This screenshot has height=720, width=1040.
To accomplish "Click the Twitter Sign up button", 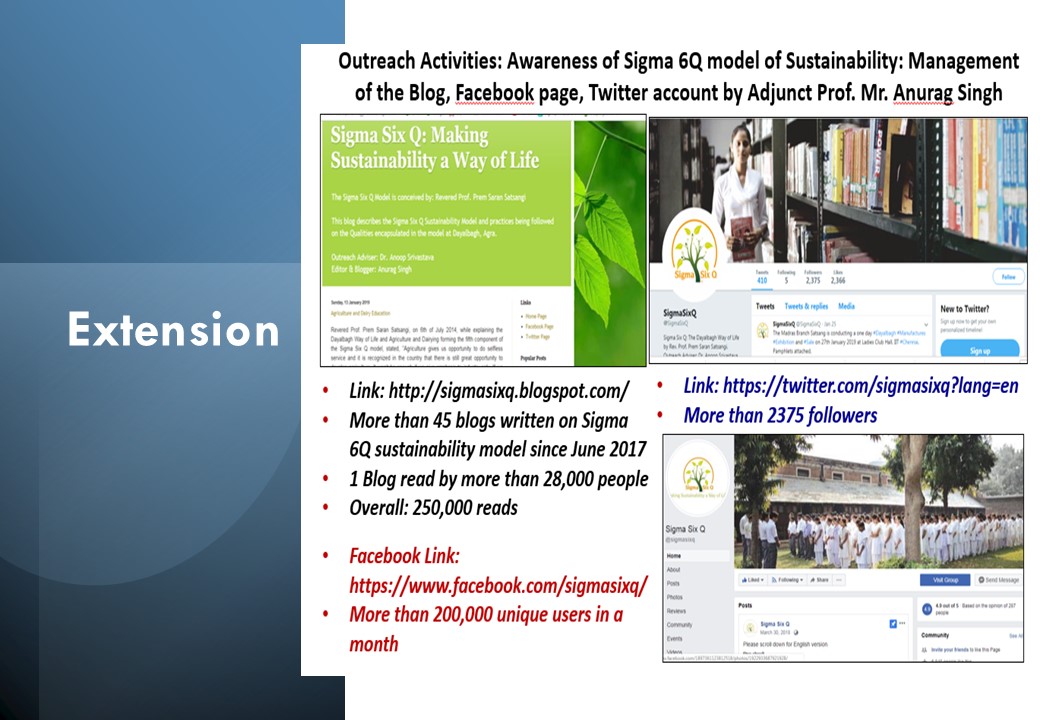I will pyautogui.click(x=980, y=349).
